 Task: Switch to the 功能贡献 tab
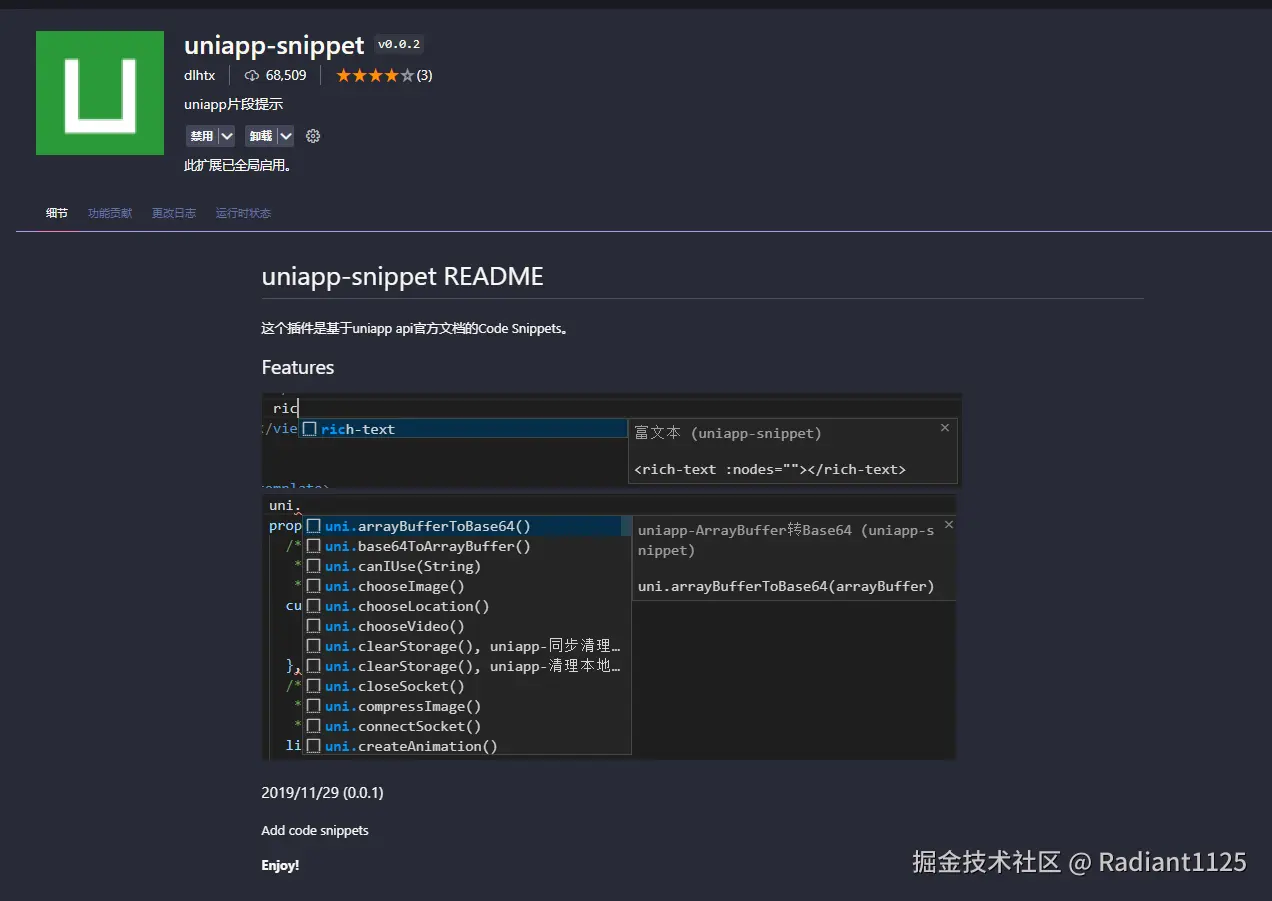click(110, 213)
